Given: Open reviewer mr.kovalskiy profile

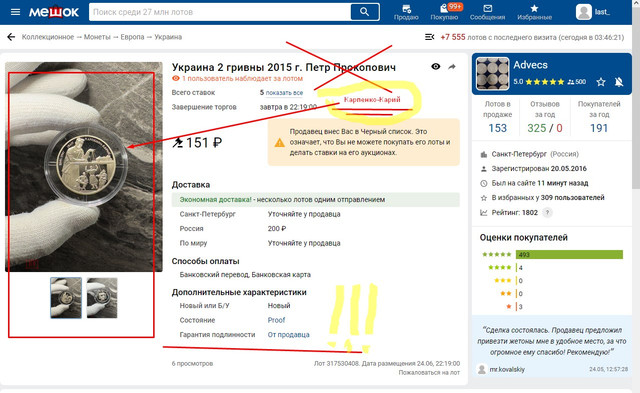Looking at the screenshot, I should tap(507, 369).
